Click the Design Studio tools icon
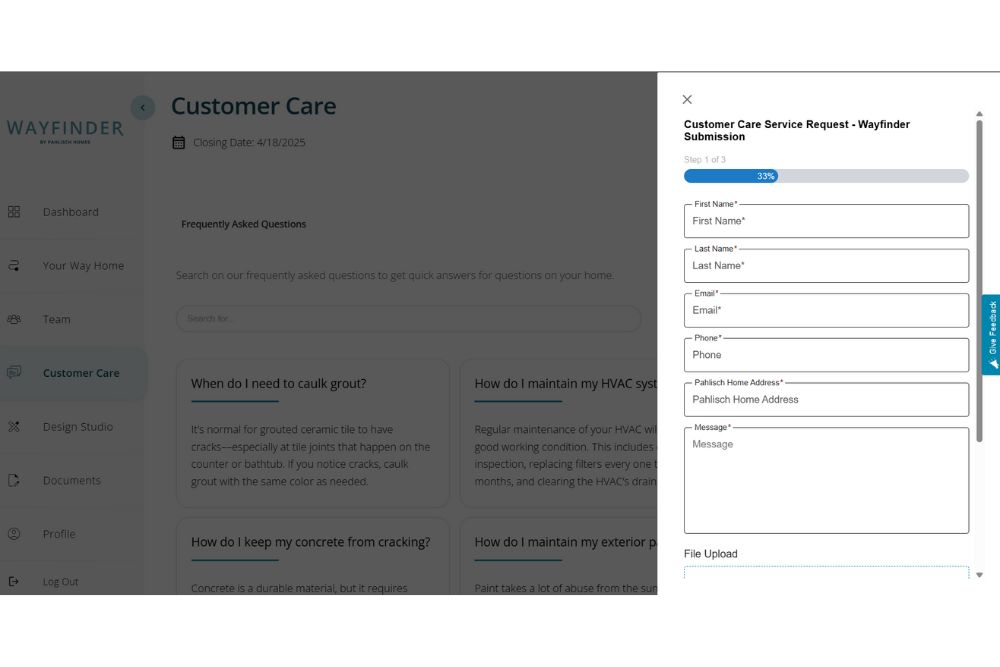This screenshot has height=667, width=1000. (x=14, y=427)
